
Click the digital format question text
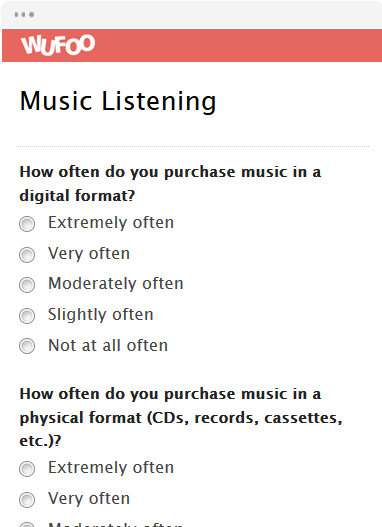pyautogui.click(x=170, y=184)
